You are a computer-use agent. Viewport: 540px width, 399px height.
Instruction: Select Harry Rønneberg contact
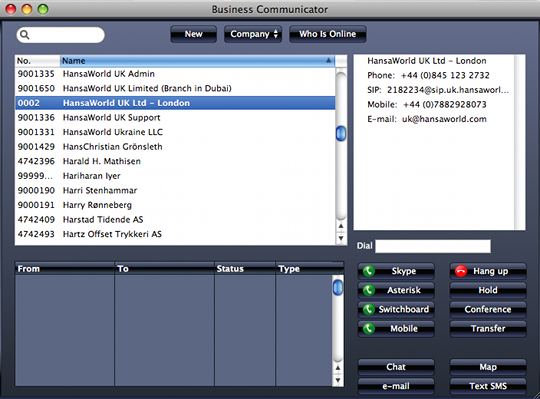coord(175,205)
